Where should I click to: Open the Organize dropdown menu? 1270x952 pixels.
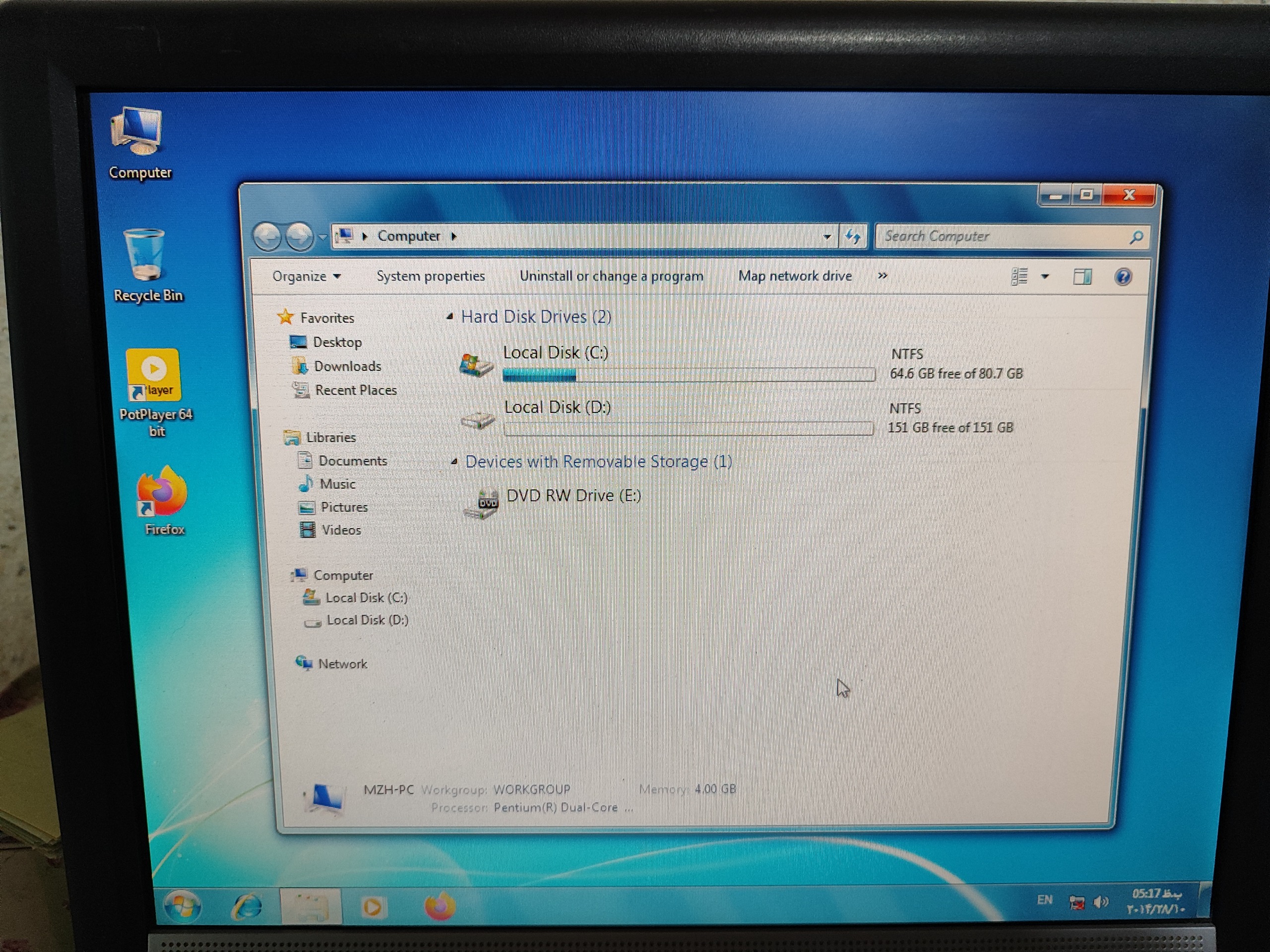[x=307, y=276]
